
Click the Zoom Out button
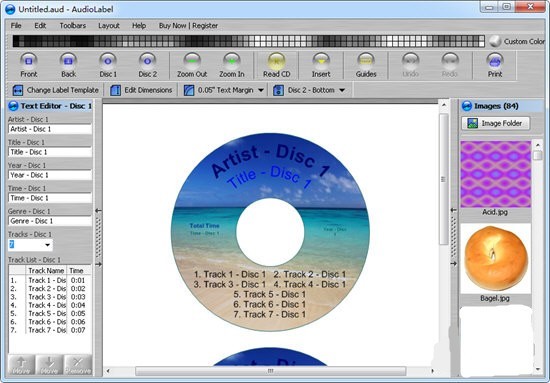(x=192, y=65)
